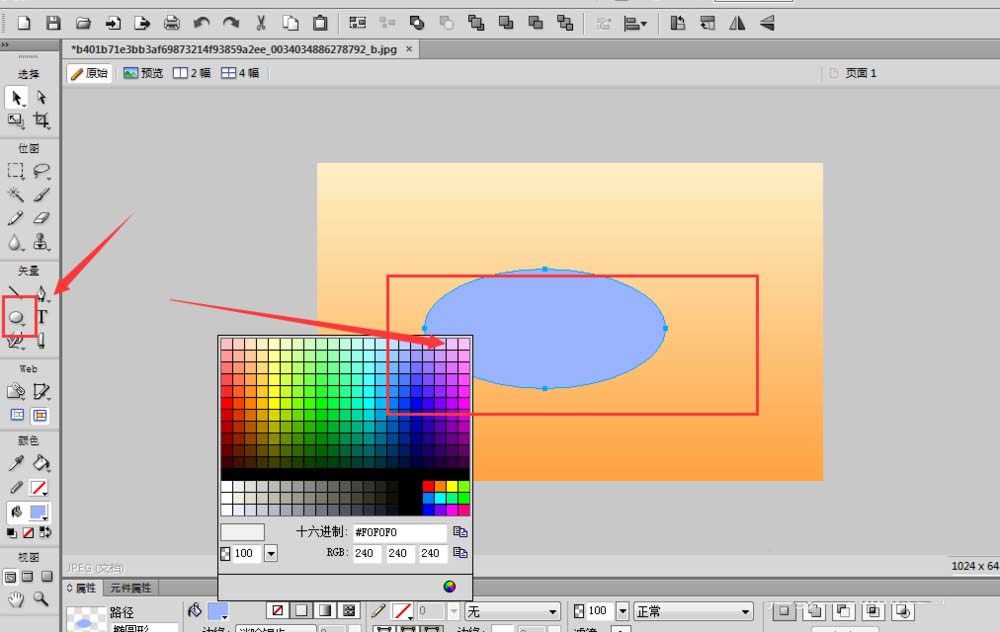Swap stroke and fill colors

(x=45, y=533)
